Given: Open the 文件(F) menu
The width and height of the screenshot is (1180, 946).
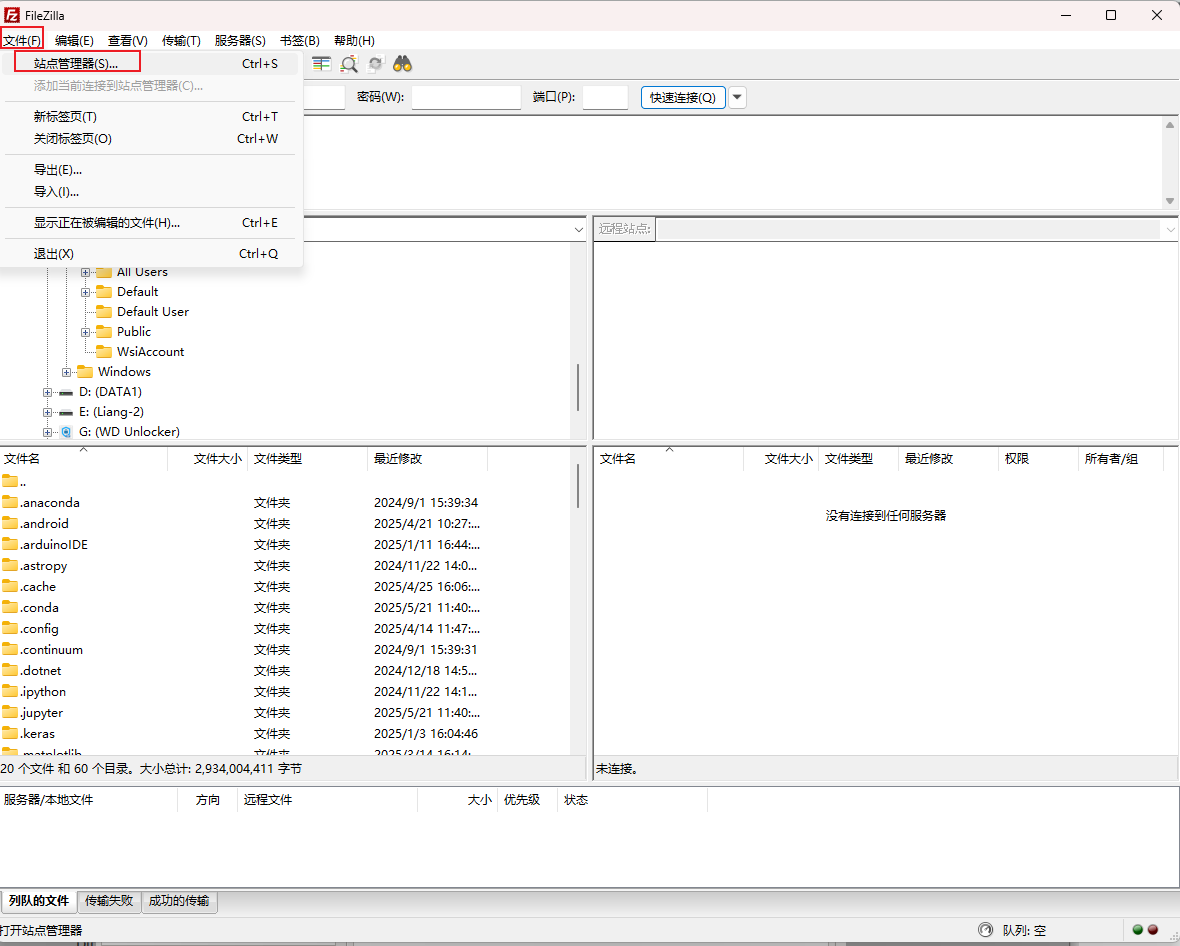Looking at the screenshot, I should click(x=22, y=41).
